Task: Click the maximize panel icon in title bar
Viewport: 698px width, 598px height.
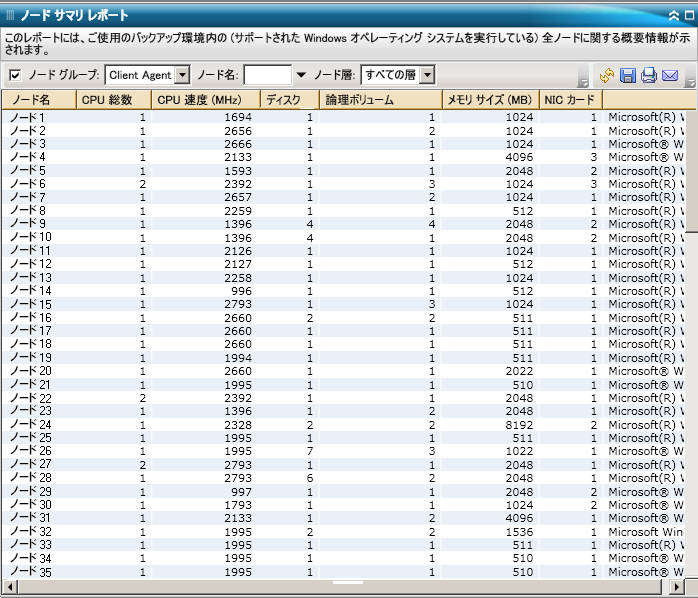Action: click(x=689, y=16)
